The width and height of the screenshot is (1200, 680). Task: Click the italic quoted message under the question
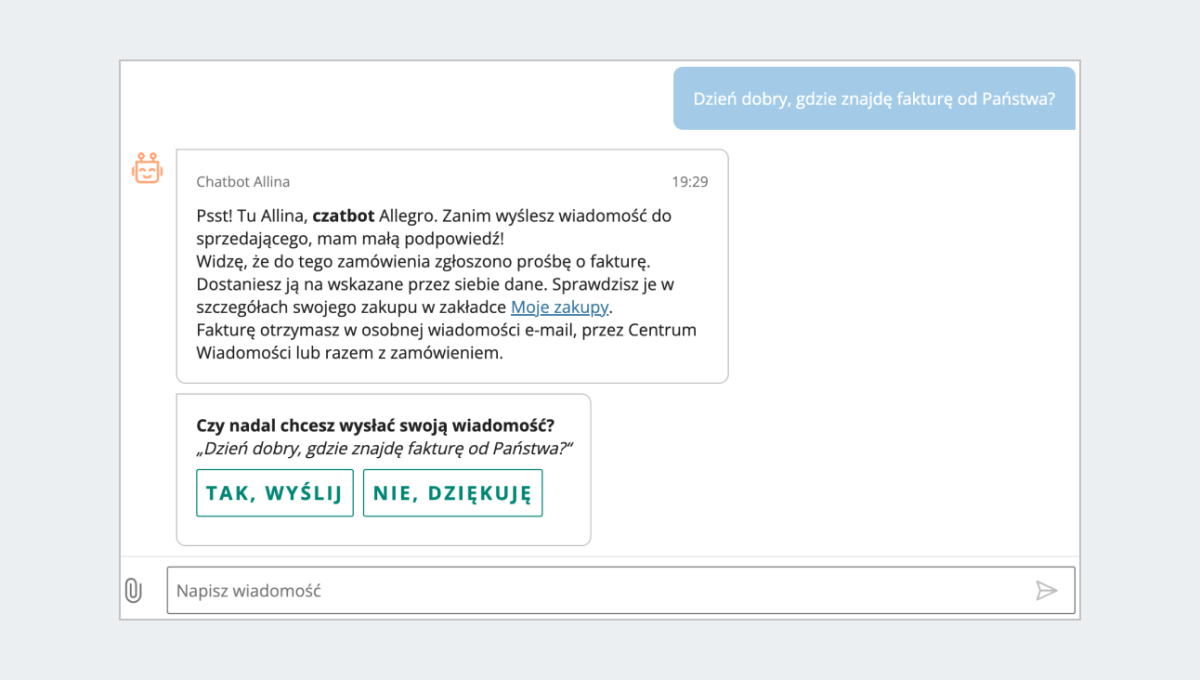point(386,449)
